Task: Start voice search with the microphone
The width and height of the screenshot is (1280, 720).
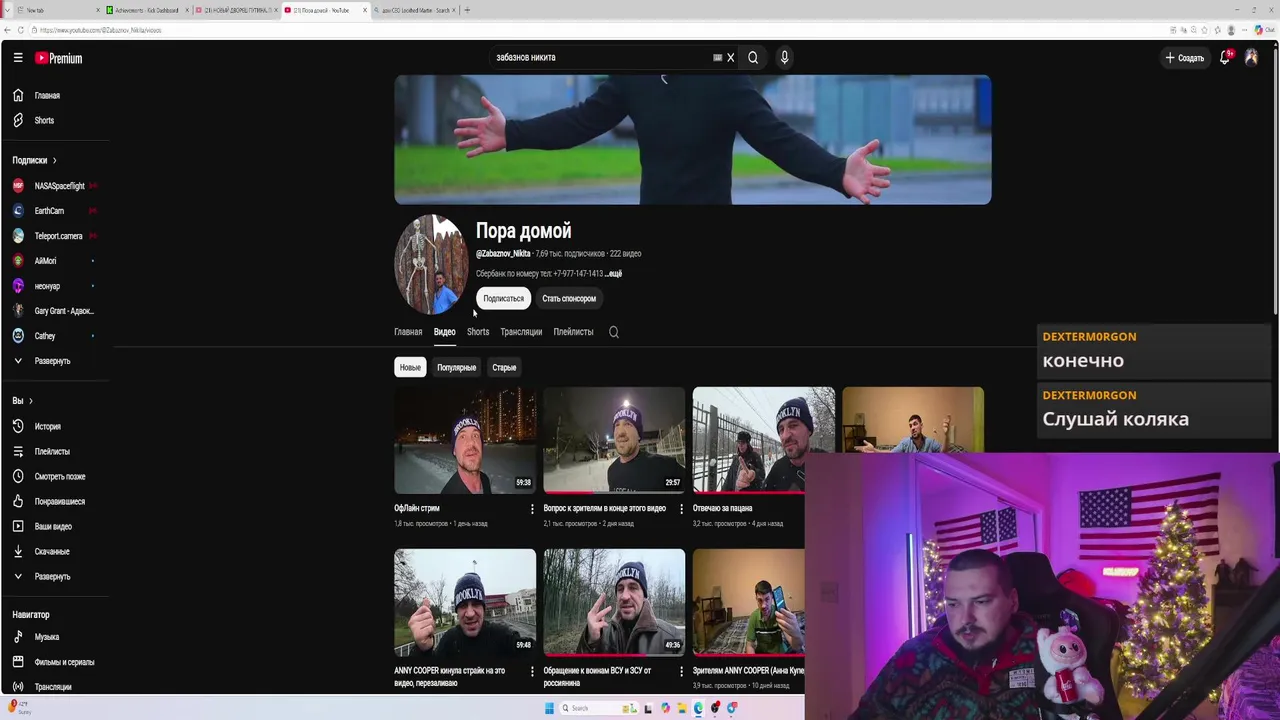Action: (784, 57)
